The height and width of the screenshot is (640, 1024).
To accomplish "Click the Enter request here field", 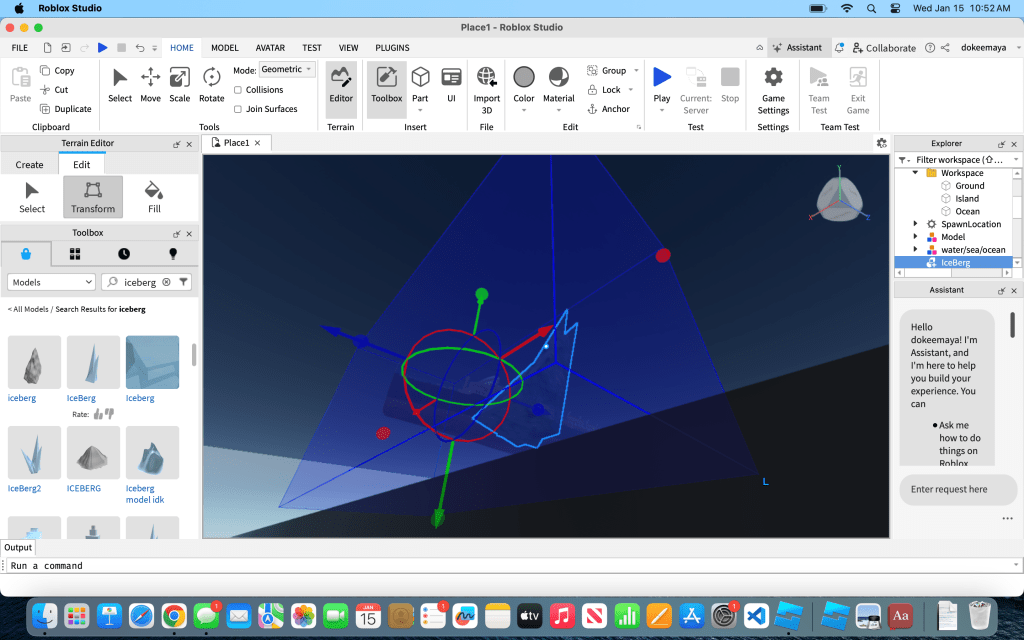I will coord(949,489).
